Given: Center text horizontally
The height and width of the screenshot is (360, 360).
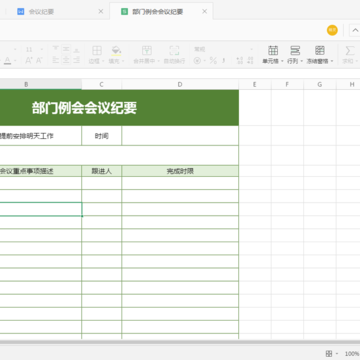Looking at the screenshot, I should click(x=66, y=60).
